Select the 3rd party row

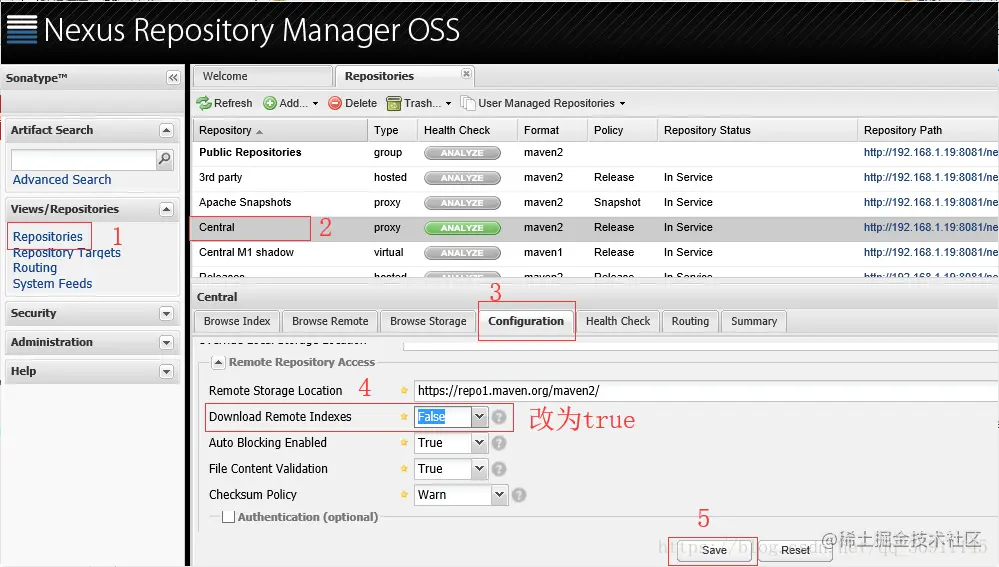pyautogui.click(x=595, y=178)
